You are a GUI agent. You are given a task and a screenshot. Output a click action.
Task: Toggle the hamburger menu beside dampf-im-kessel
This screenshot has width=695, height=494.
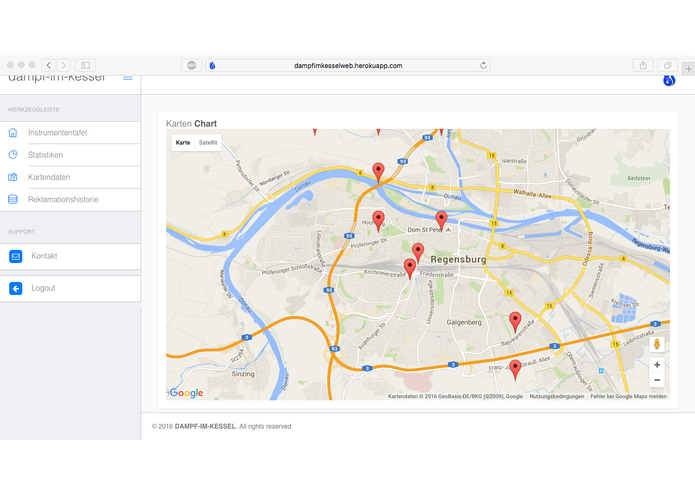point(128,78)
